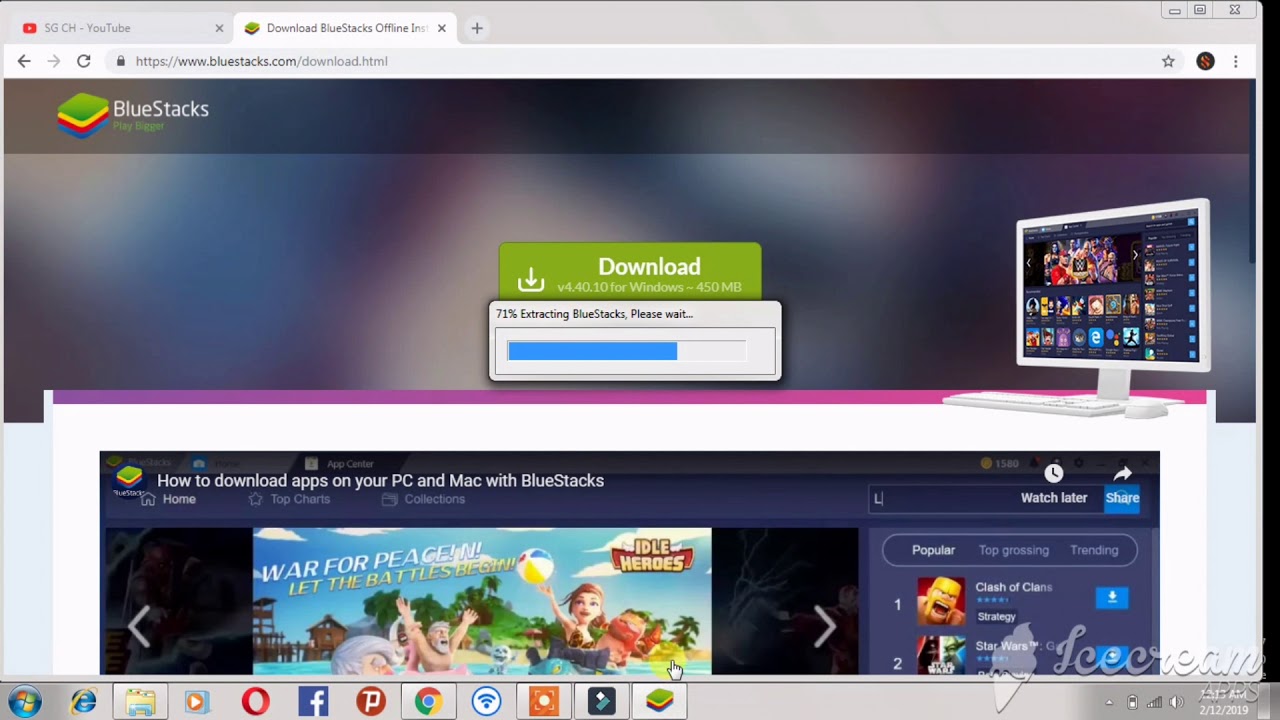Screen dimensions: 1280x720
Task: Launch Opera browser from taskbar
Action: [255, 702]
